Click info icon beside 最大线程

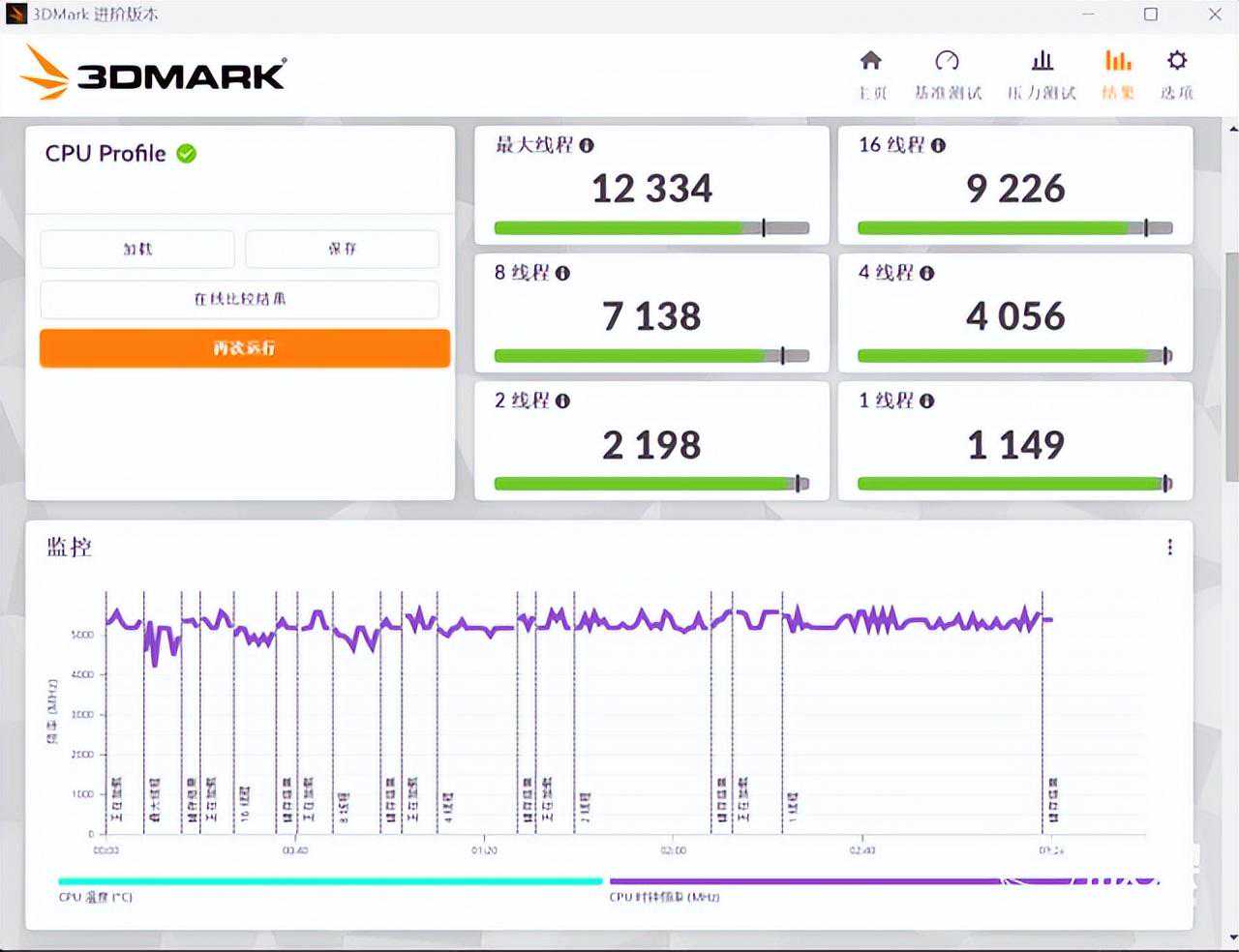pos(587,146)
